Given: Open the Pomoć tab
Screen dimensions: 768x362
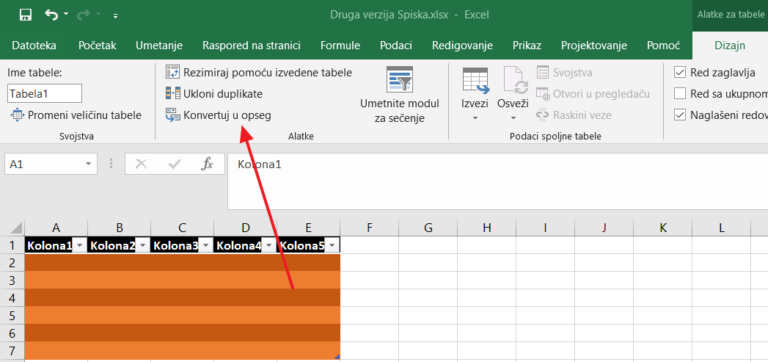Looking at the screenshot, I should coord(663,46).
